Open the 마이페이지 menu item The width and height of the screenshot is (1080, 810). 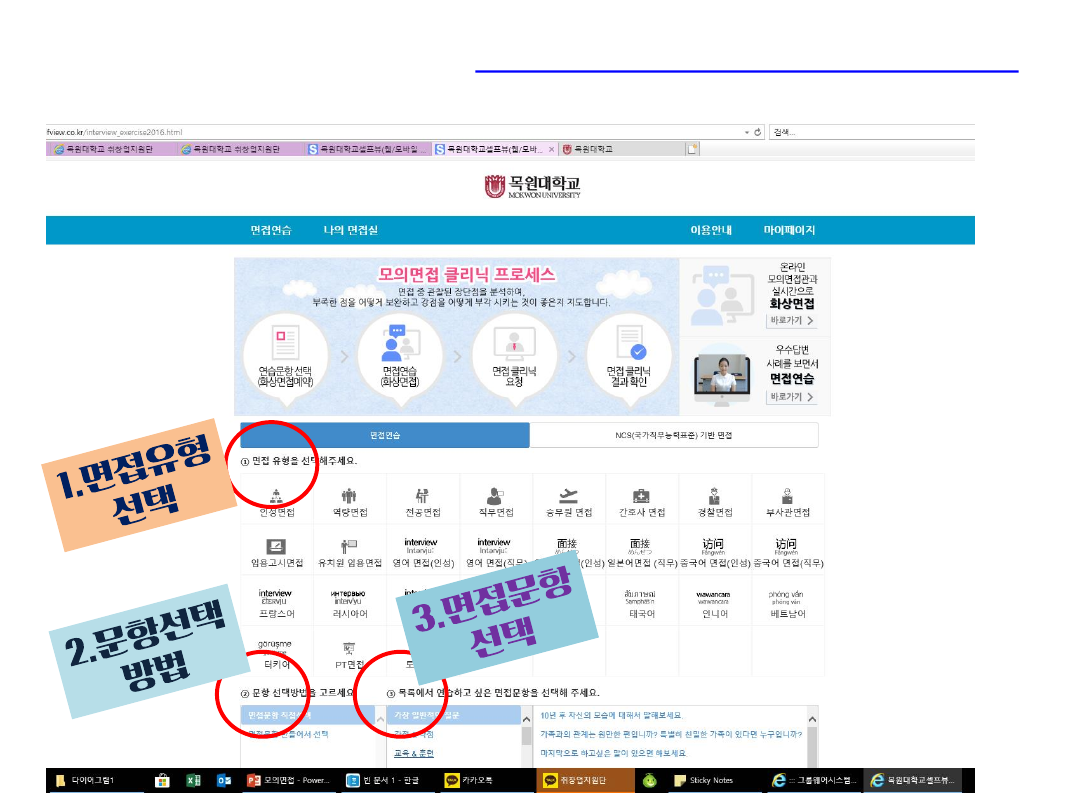789,230
